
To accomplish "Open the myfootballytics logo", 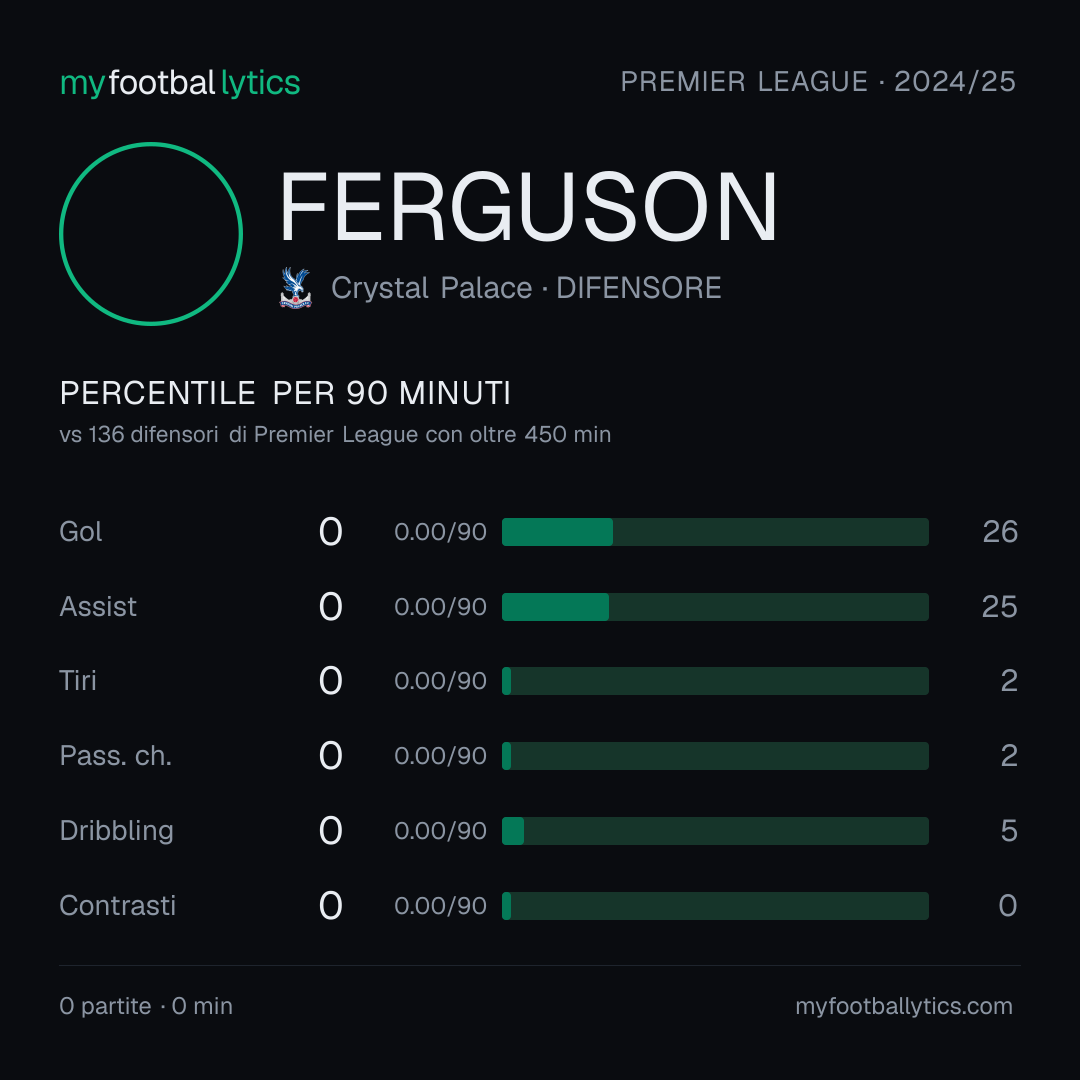I will coord(180,83).
